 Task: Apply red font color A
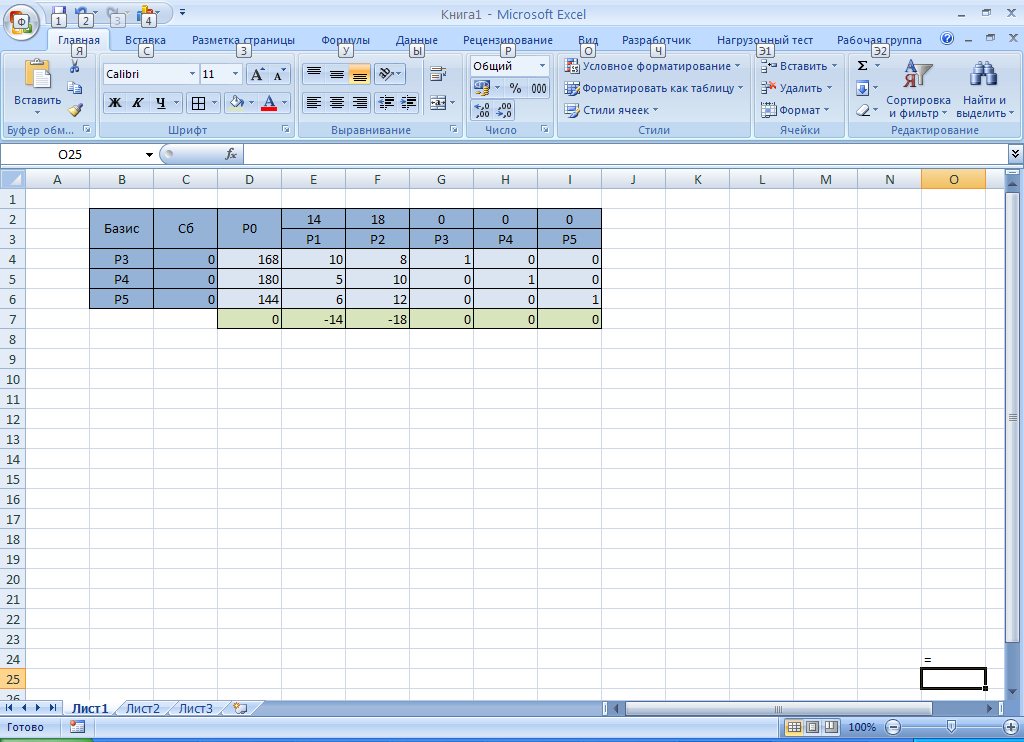pyautogui.click(x=268, y=103)
